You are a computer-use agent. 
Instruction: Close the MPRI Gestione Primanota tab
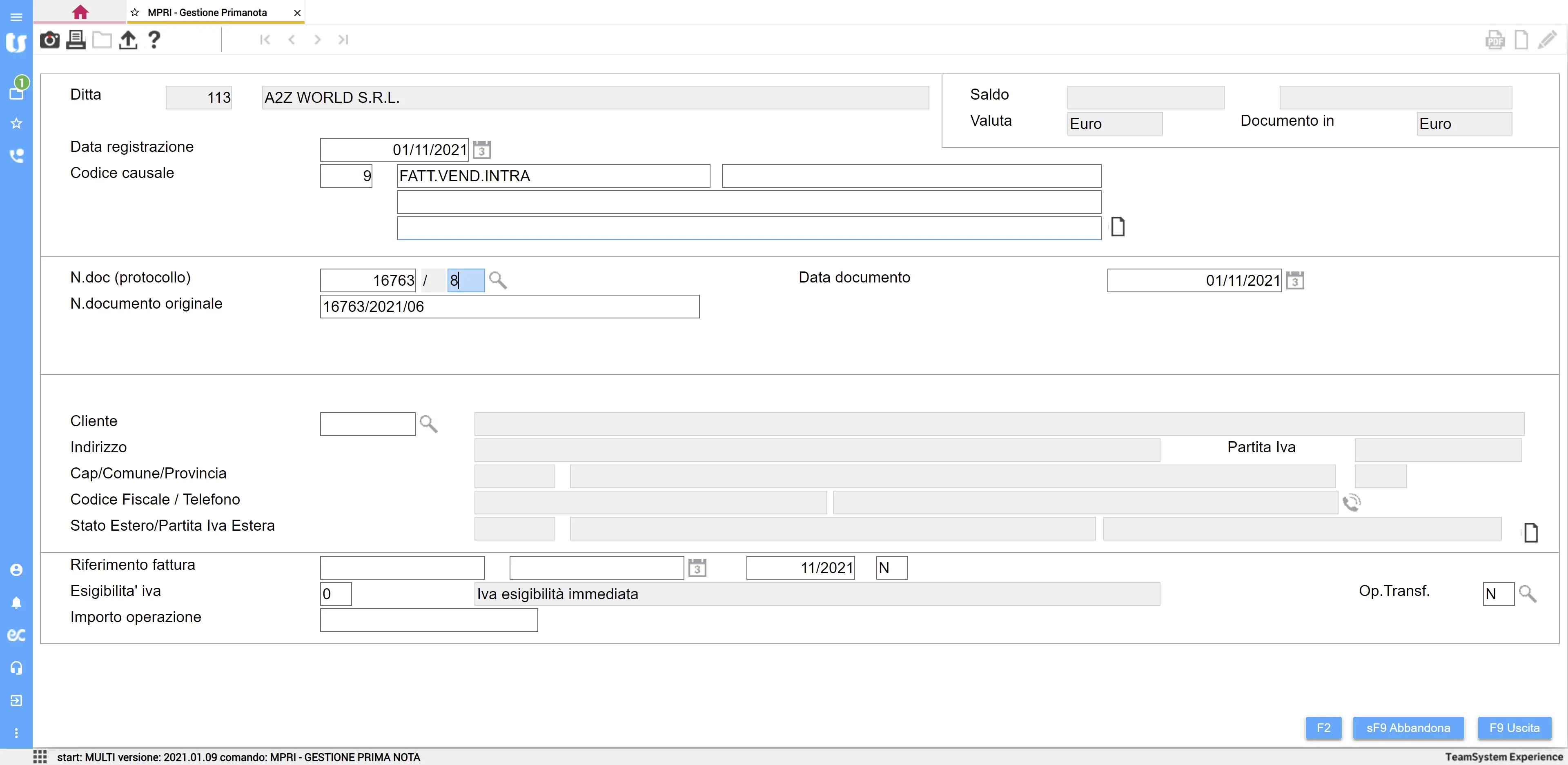point(297,13)
